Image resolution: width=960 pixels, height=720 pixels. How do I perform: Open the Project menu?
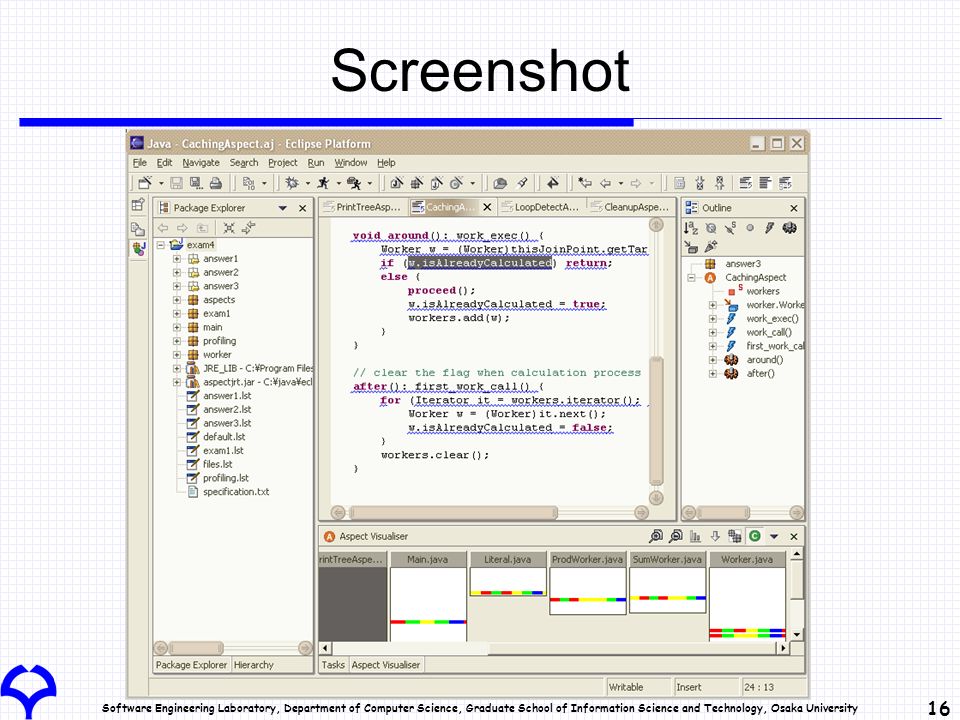(x=282, y=163)
